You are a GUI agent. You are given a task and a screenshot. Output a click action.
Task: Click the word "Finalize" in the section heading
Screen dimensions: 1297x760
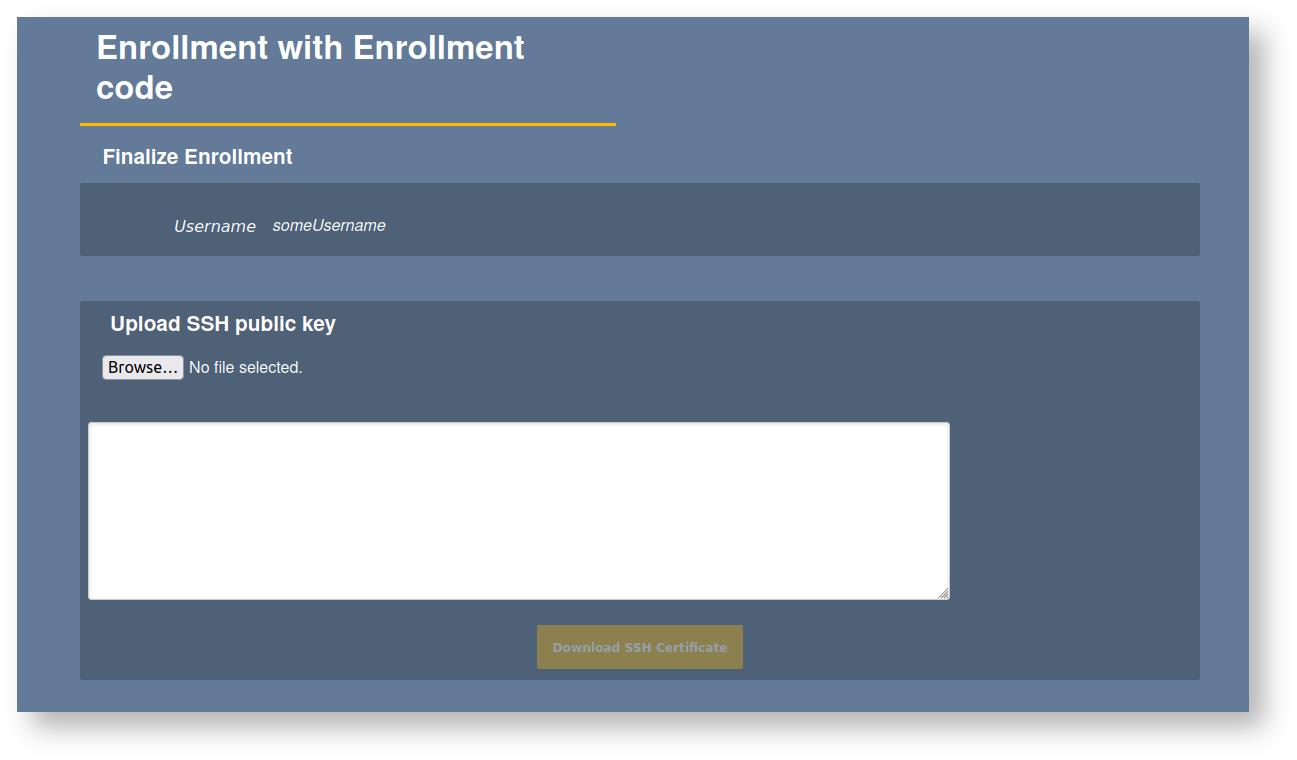(x=140, y=157)
